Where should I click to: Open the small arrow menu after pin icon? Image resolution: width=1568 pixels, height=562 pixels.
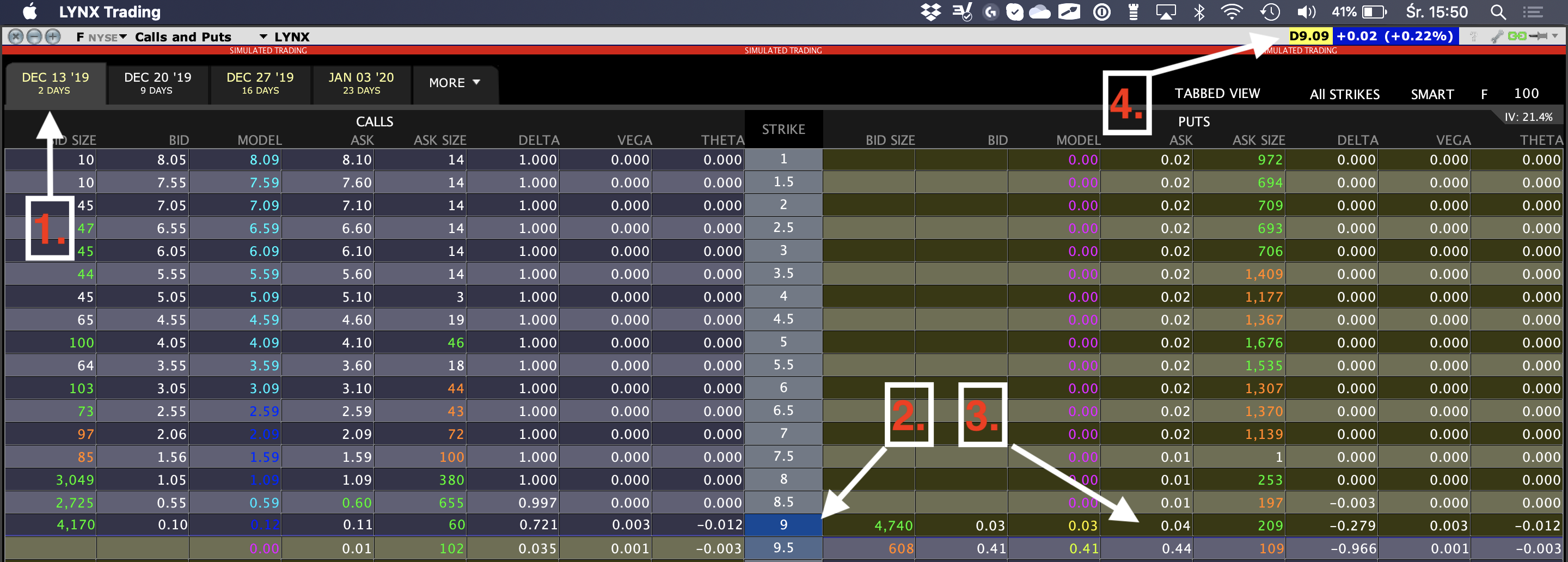coord(1554,36)
